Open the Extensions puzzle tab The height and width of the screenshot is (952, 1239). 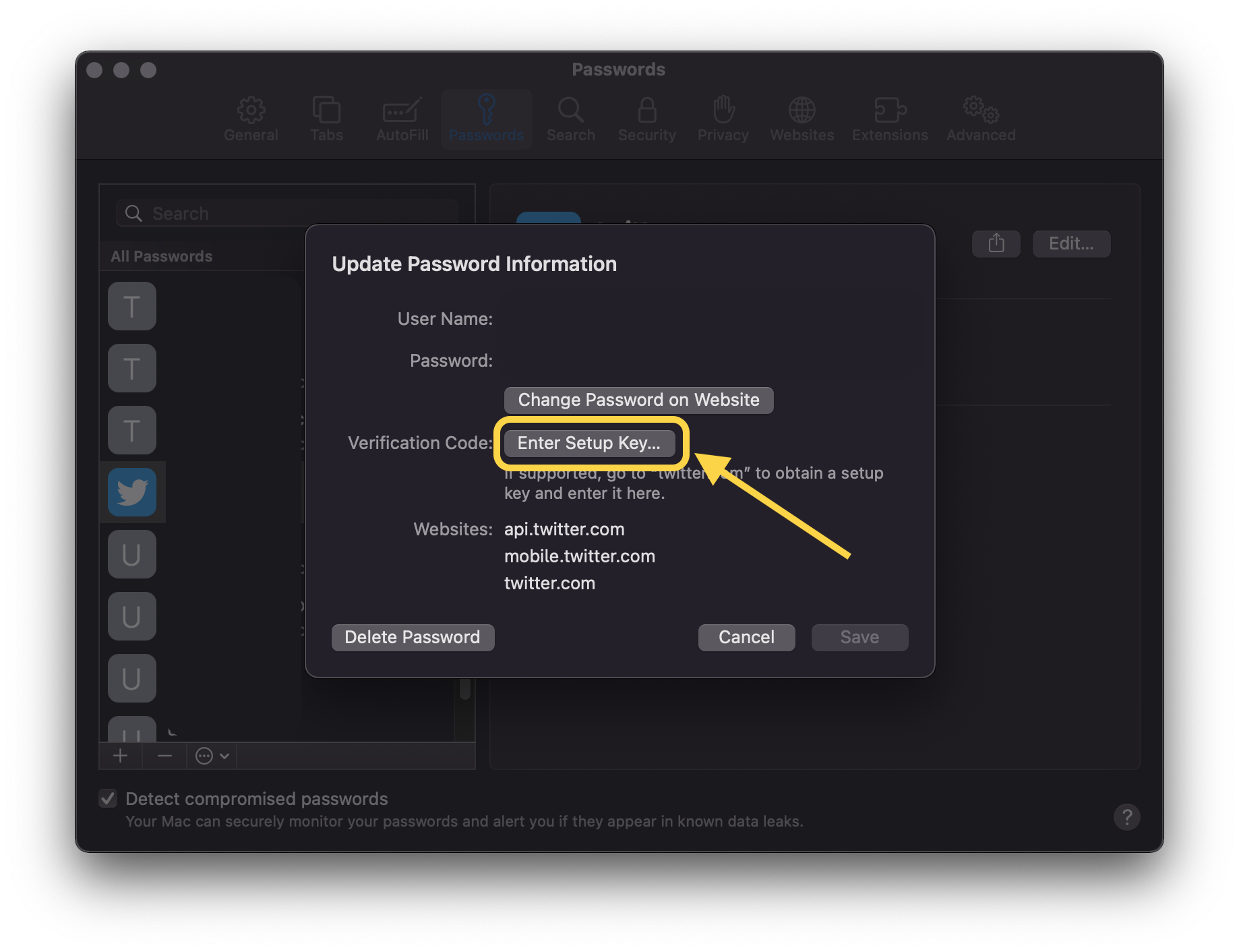[x=890, y=119]
